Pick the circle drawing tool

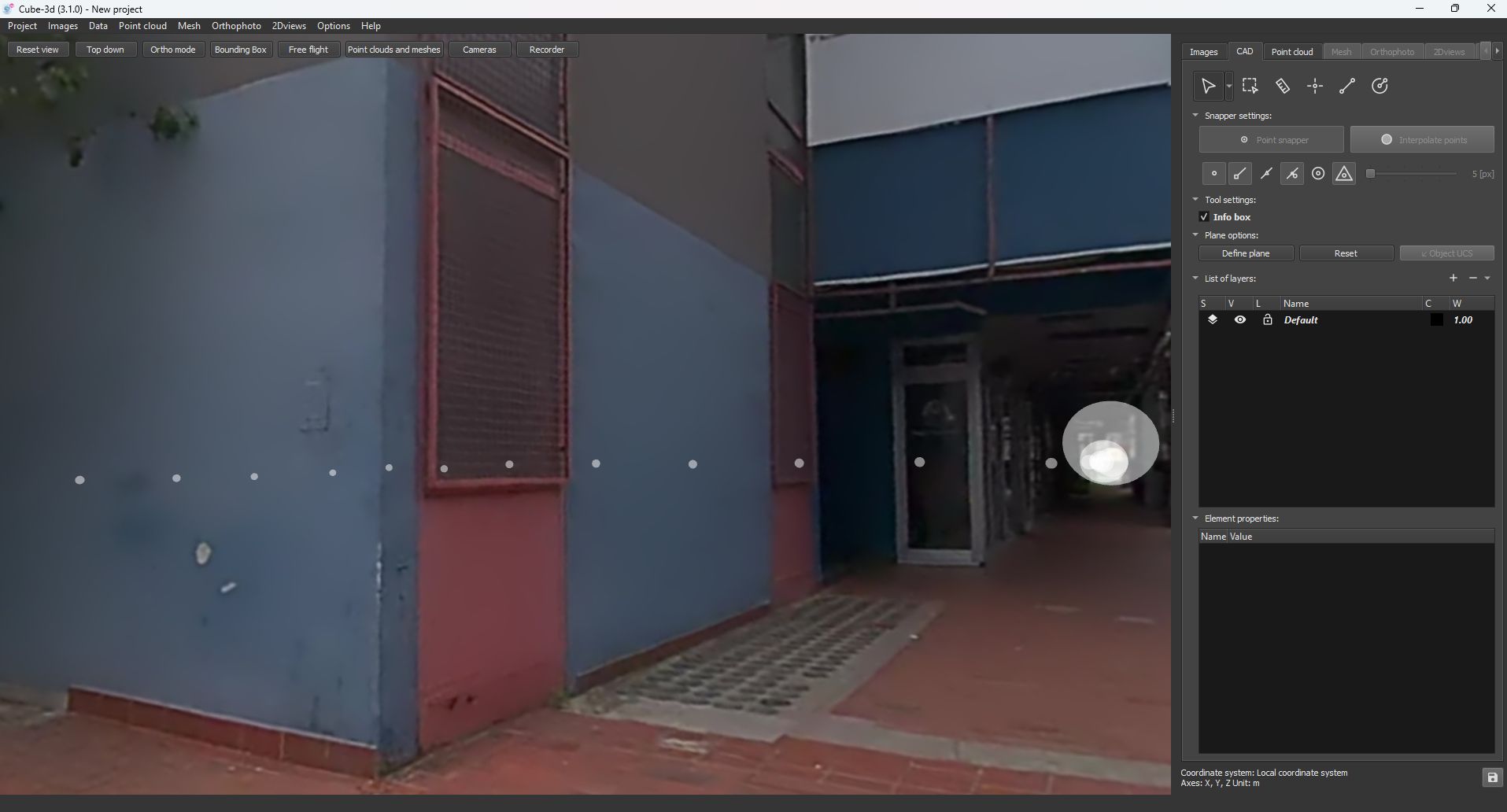point(1380,86)
